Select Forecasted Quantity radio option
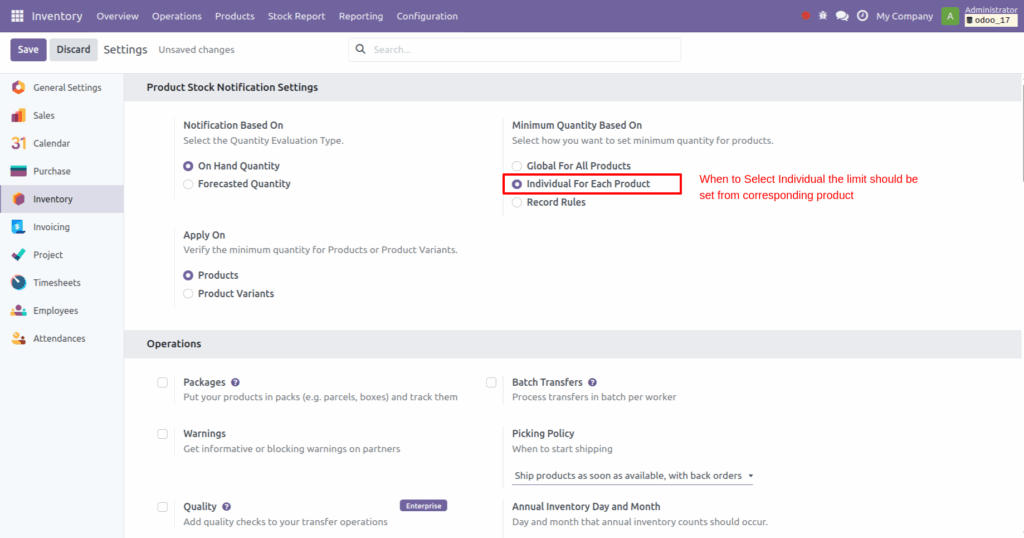Viewport: 1024px width, 538px height. coord(188,184)
